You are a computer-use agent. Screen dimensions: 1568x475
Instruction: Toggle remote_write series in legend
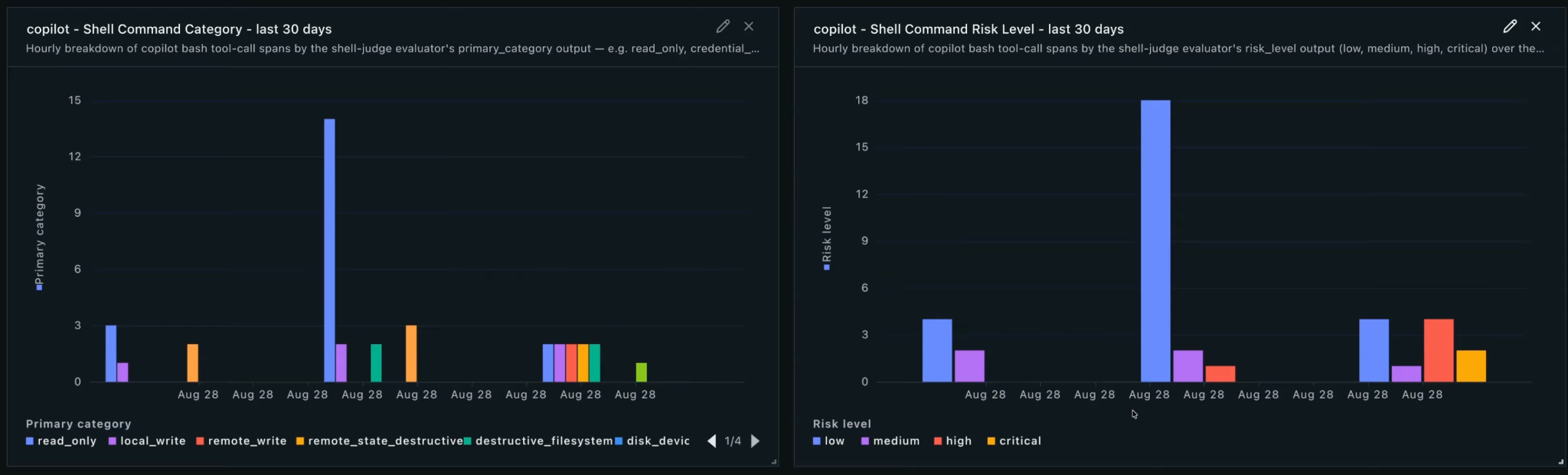coord(241,441)
